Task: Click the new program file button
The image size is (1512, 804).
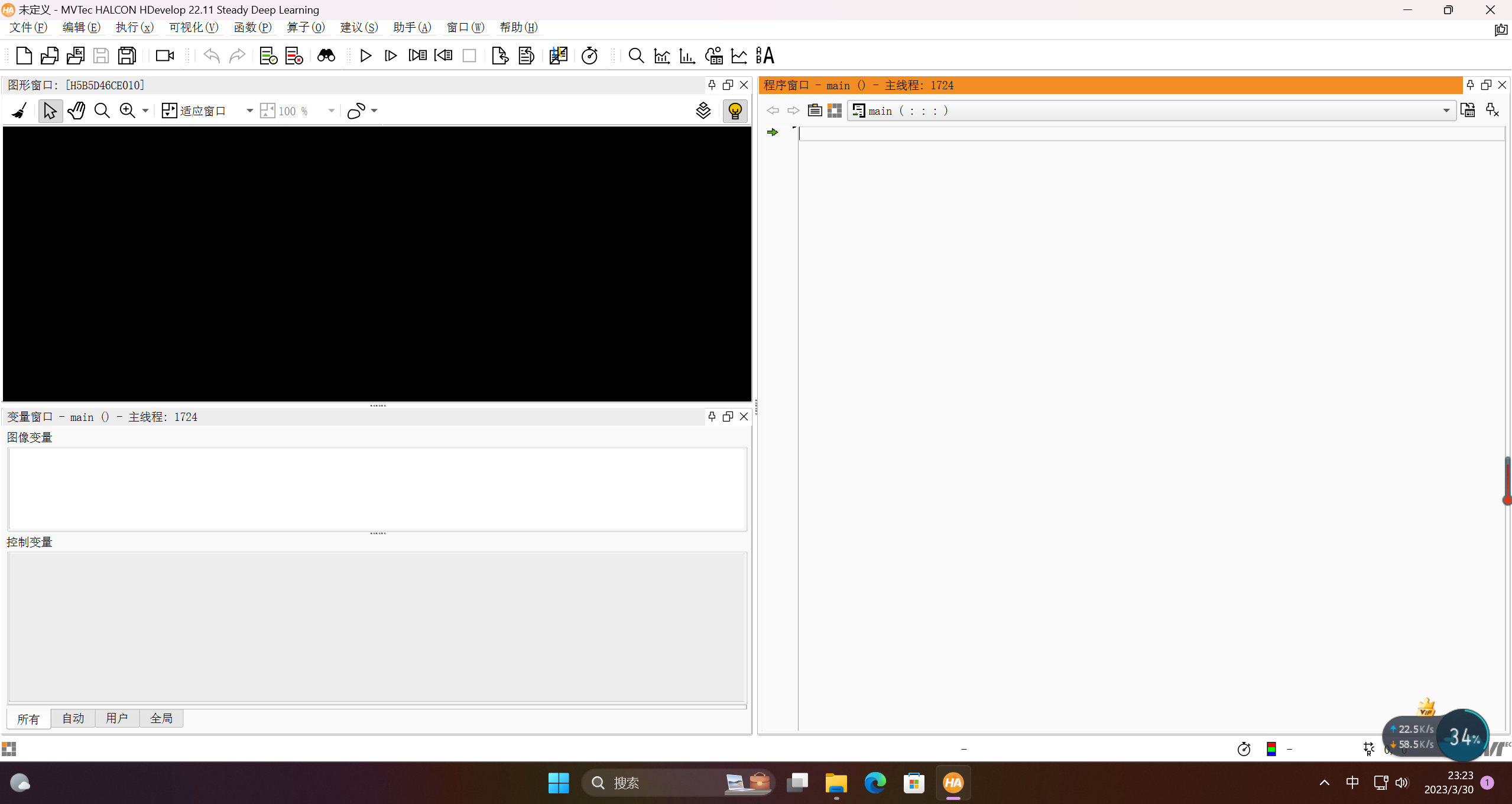Action: [24, 56]
